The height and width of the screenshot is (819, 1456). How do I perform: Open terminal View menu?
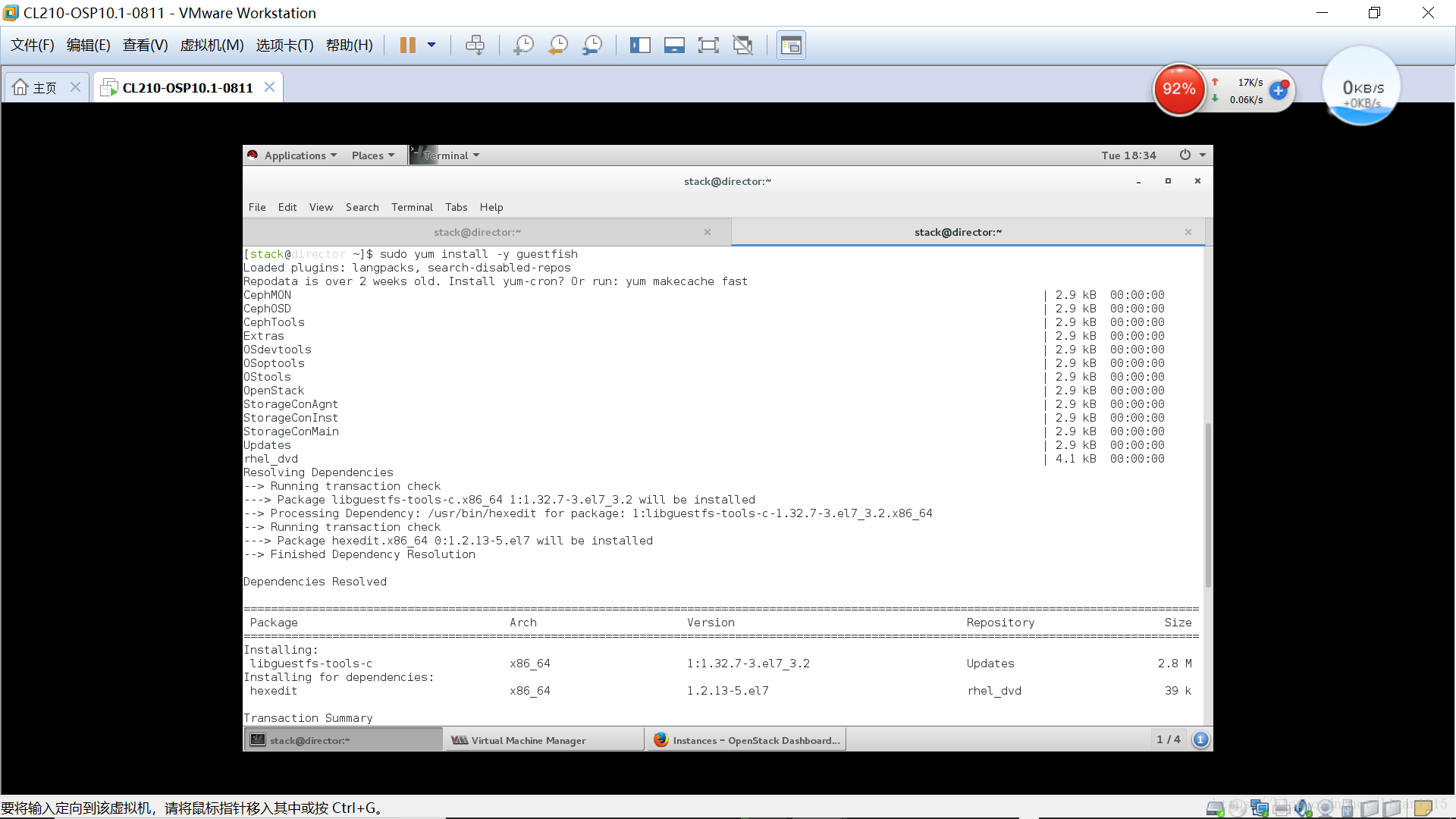pyautogui.click(x=321, y=207)
